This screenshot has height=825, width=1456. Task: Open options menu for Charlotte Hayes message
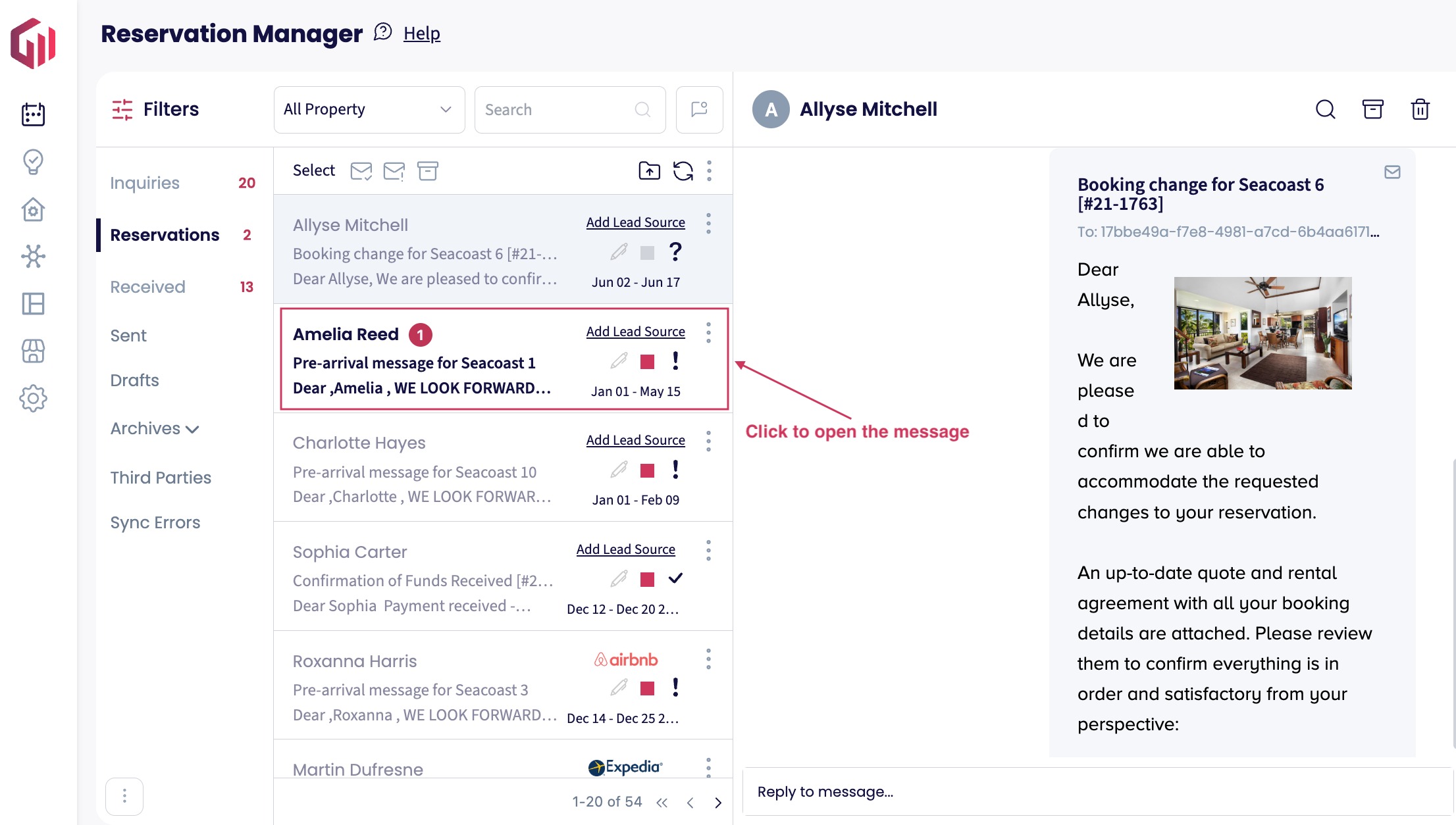point(708,441)
